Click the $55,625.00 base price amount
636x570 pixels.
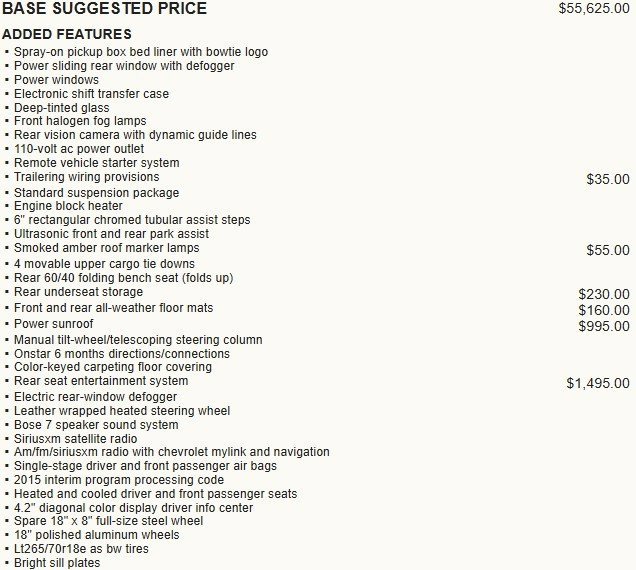(594, 9)
